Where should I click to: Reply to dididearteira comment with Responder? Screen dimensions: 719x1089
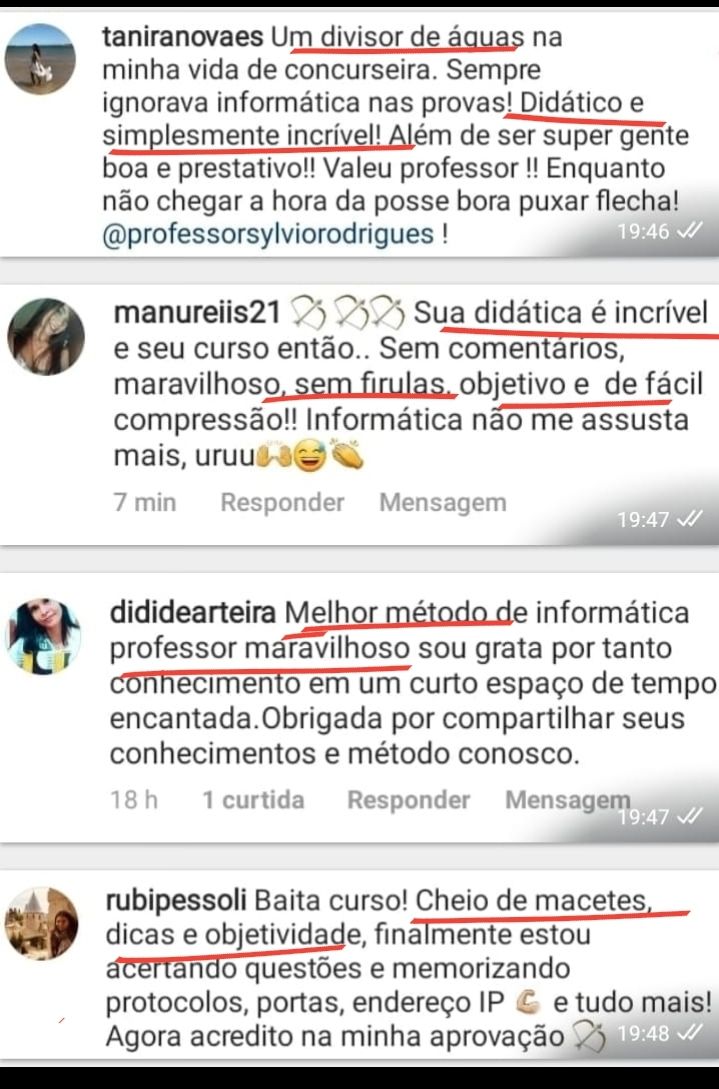pyautogui.click(x=408, y=800)
